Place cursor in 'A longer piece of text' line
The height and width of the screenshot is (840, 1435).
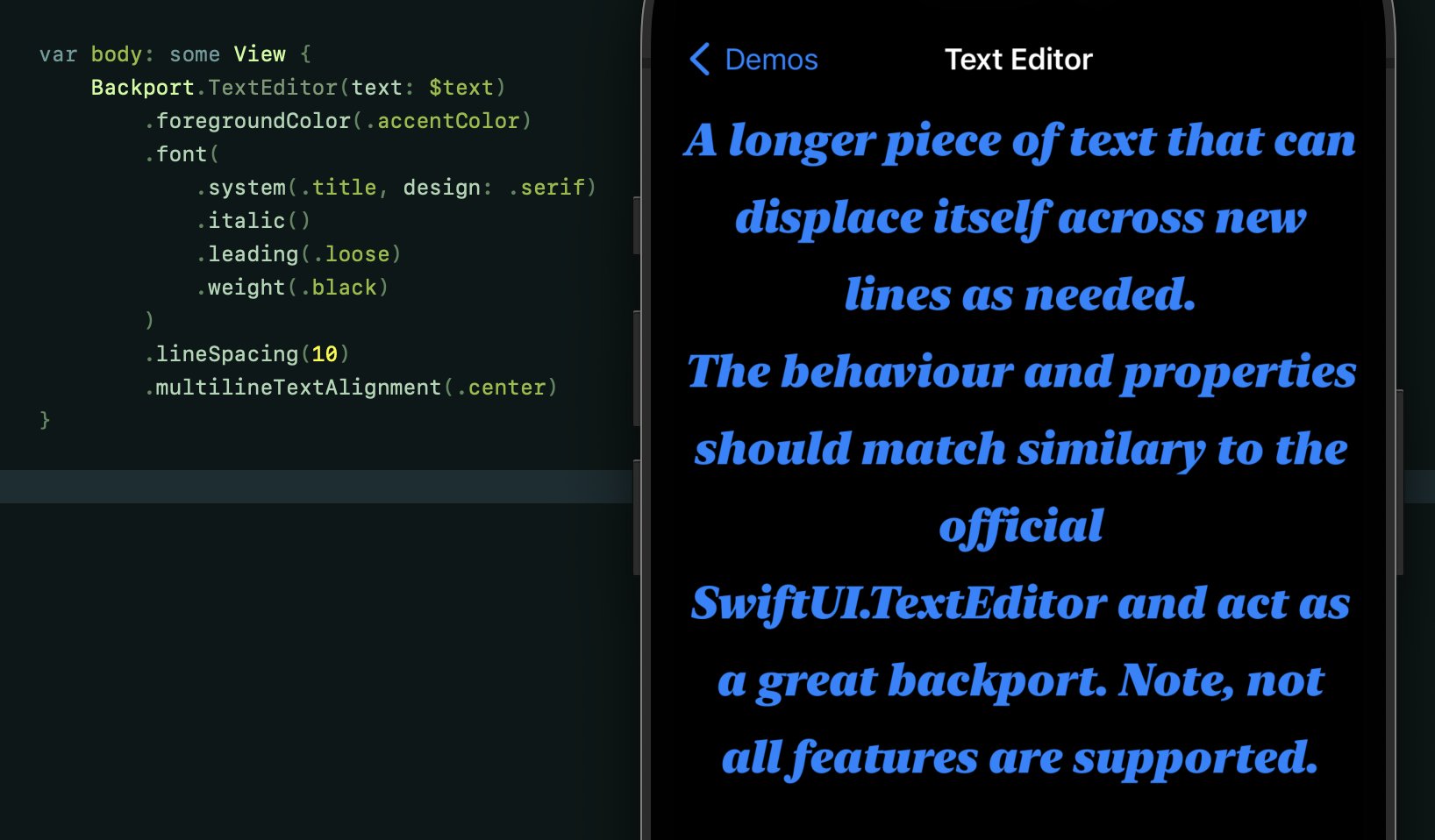pyautogui.click(x=1019, y=141)
